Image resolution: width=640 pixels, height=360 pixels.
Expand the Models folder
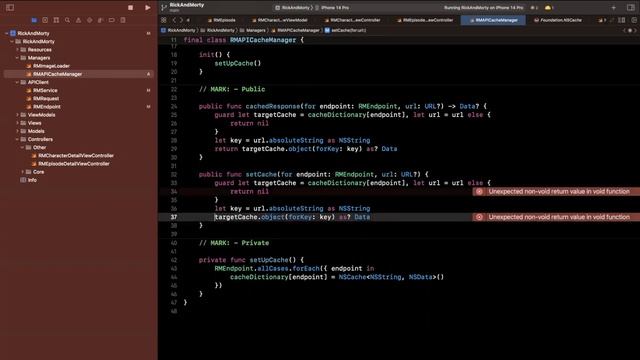(x=17, y=131)
